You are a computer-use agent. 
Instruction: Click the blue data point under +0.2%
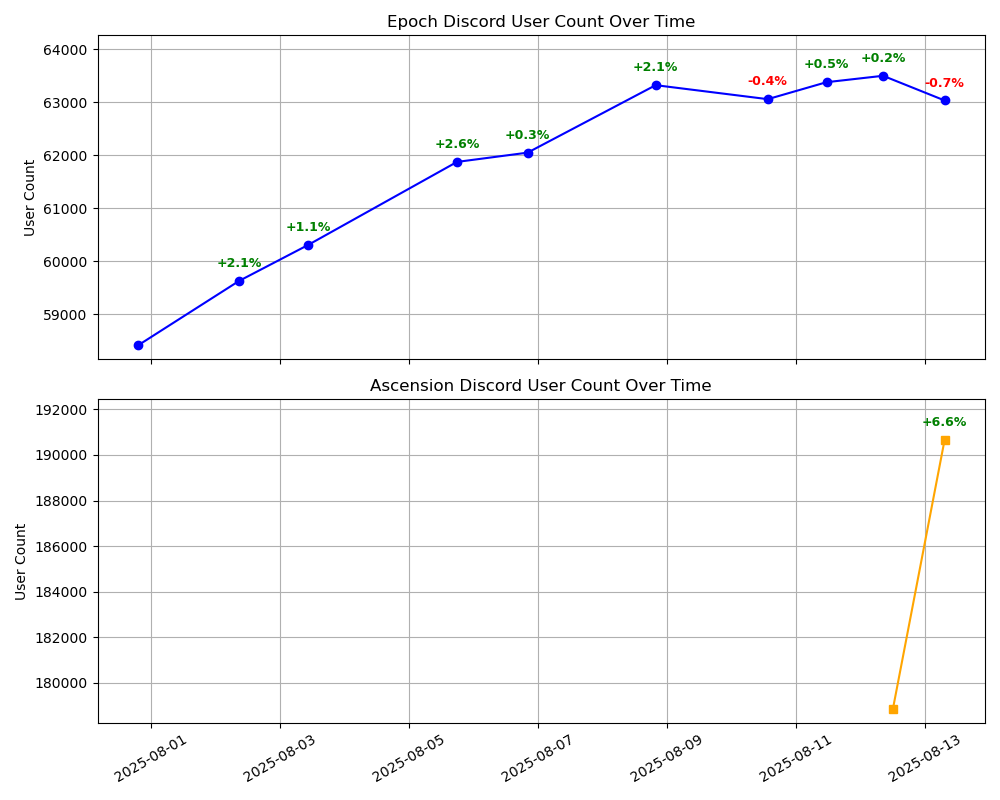[883, 77]
